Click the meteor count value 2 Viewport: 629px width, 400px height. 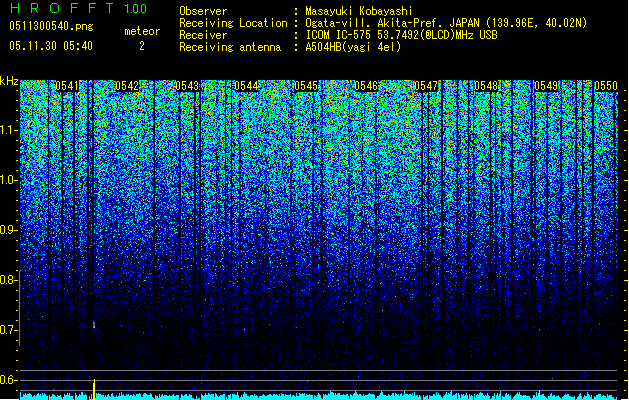coord(142,46)
